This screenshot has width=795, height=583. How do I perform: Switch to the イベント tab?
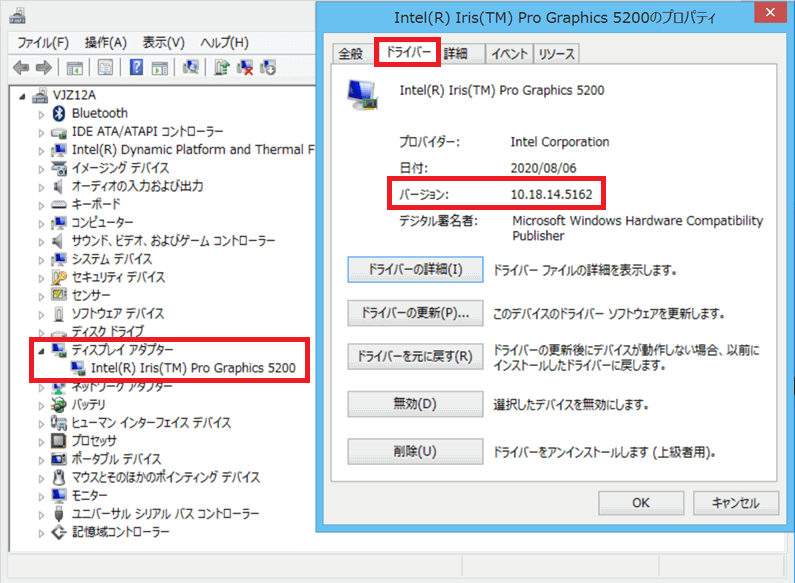click(510, 54)
